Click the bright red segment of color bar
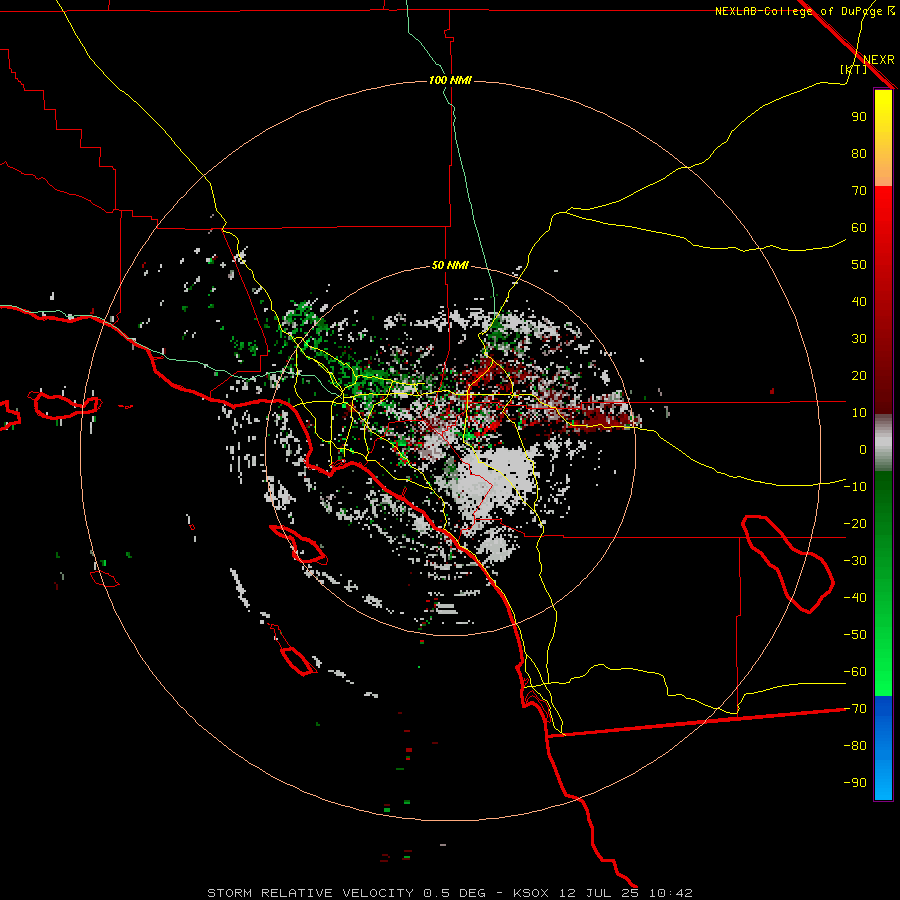Image resolution: width=900 pixels, height=900 pixels. [x=883, y=212]
